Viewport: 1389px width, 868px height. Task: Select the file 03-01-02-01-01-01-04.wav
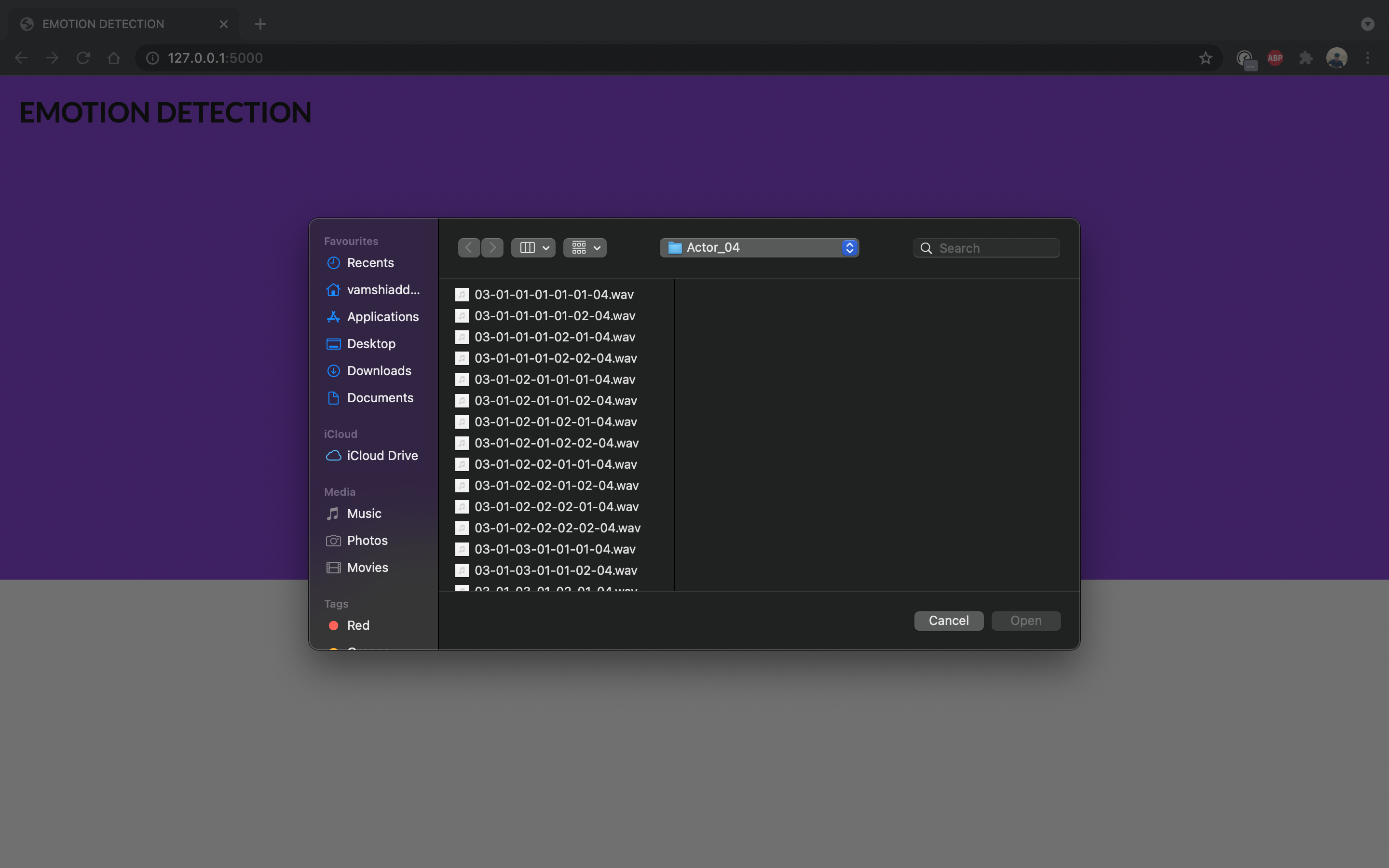pyautogui.click(x=555, y=379)
